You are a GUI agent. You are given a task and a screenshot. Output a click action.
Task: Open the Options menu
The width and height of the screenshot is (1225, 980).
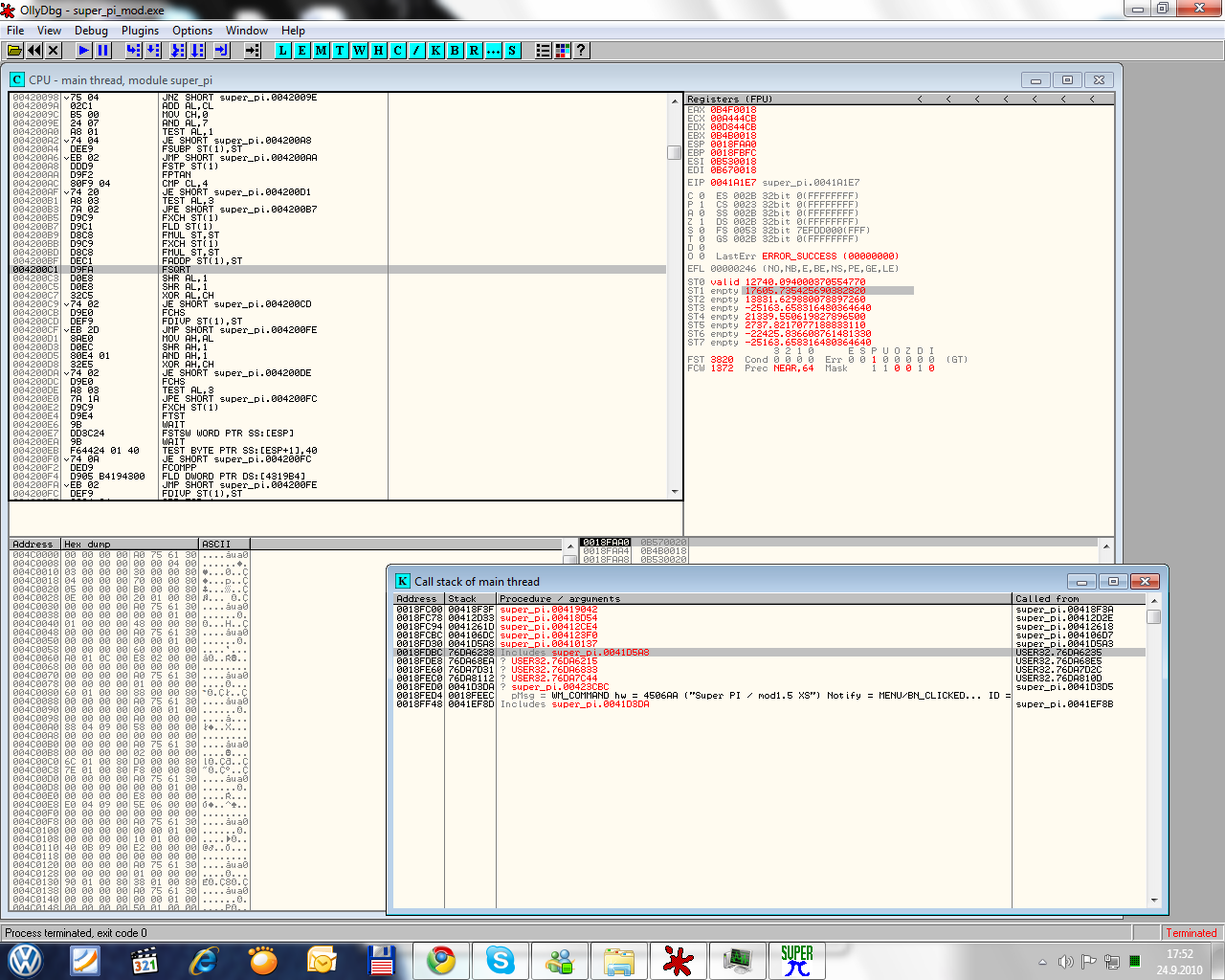click(192, 31)
